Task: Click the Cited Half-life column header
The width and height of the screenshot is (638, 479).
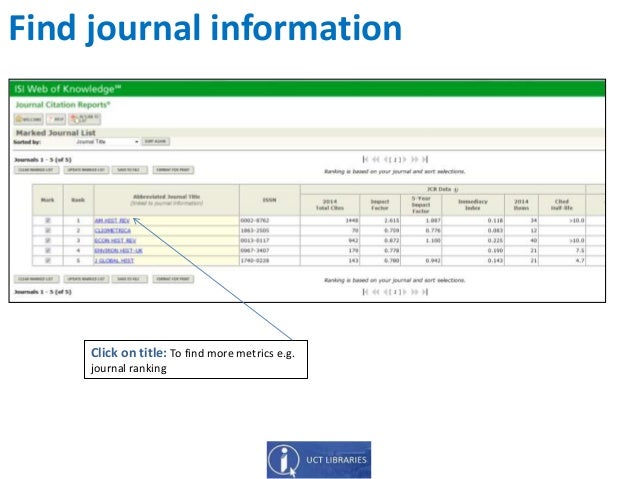Action: point(562,205)
